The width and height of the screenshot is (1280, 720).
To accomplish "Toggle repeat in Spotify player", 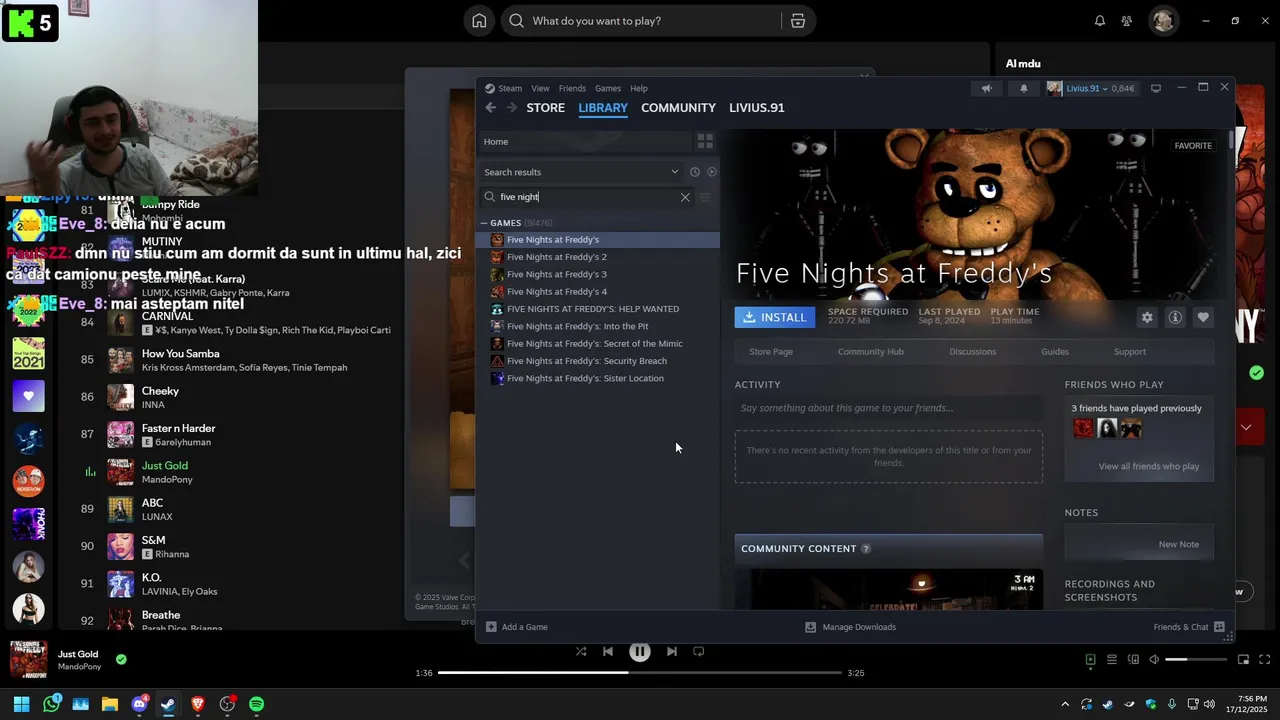I will point(699,651).
